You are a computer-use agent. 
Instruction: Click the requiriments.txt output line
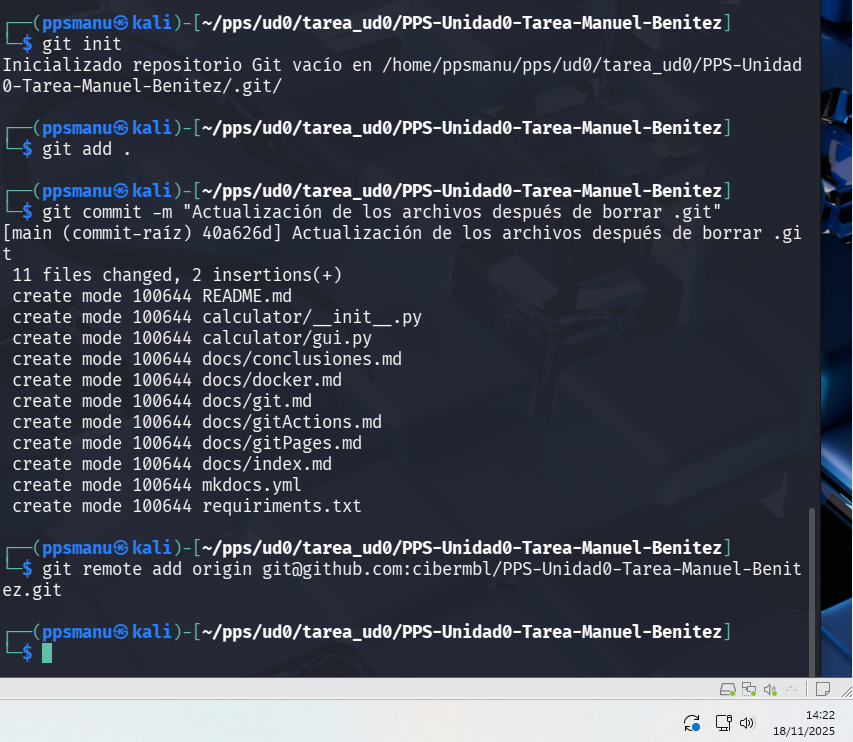point(187,506)
